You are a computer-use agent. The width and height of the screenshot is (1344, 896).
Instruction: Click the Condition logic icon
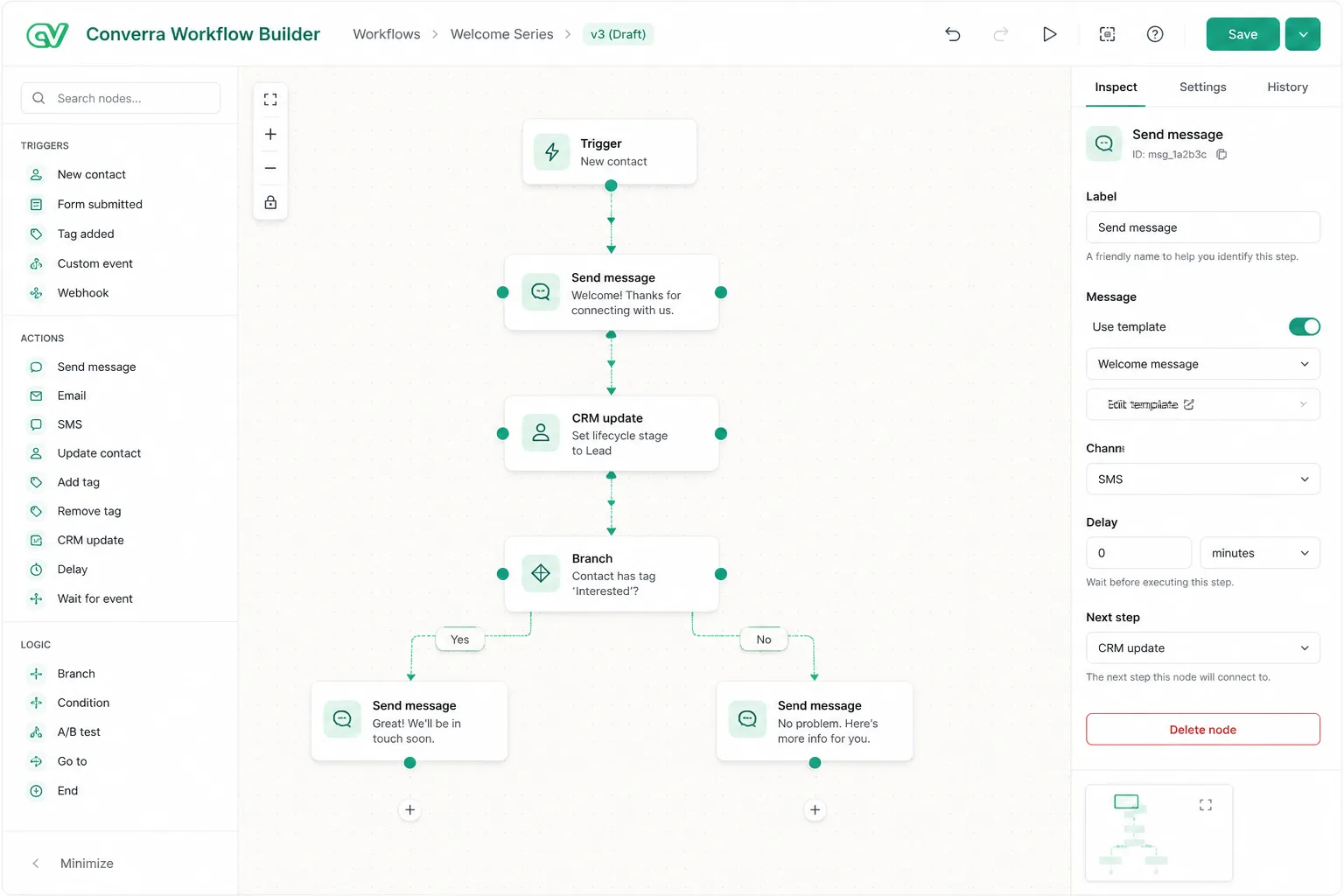point(36,703)
